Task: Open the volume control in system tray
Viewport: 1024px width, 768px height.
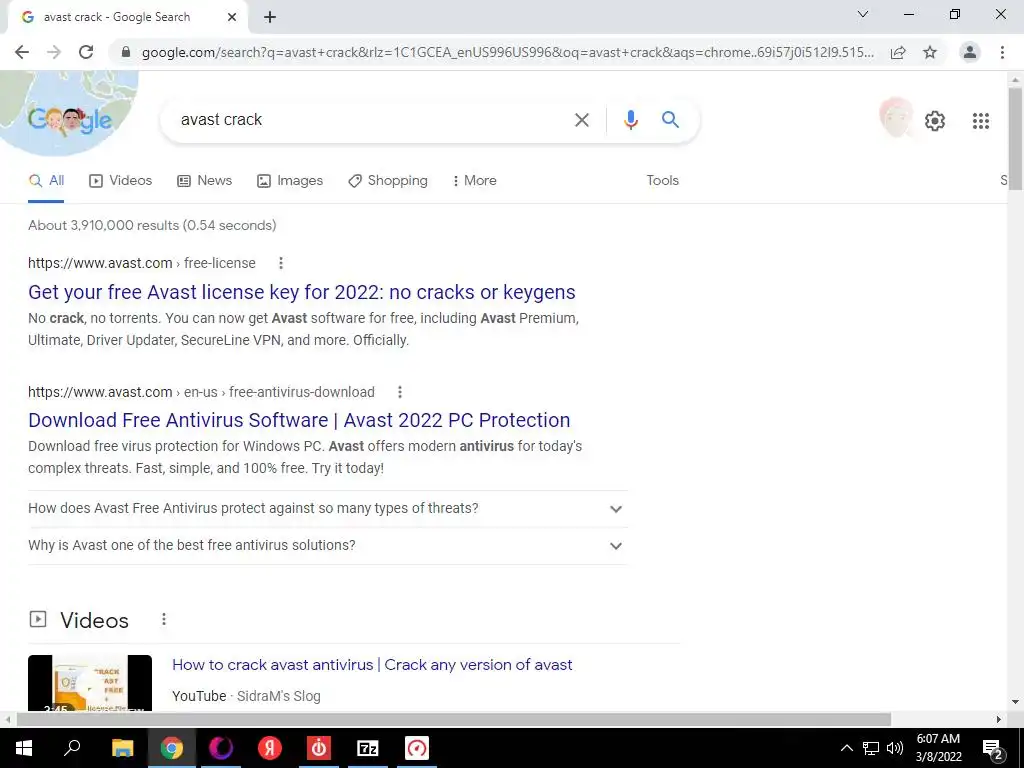Action: 895,748
